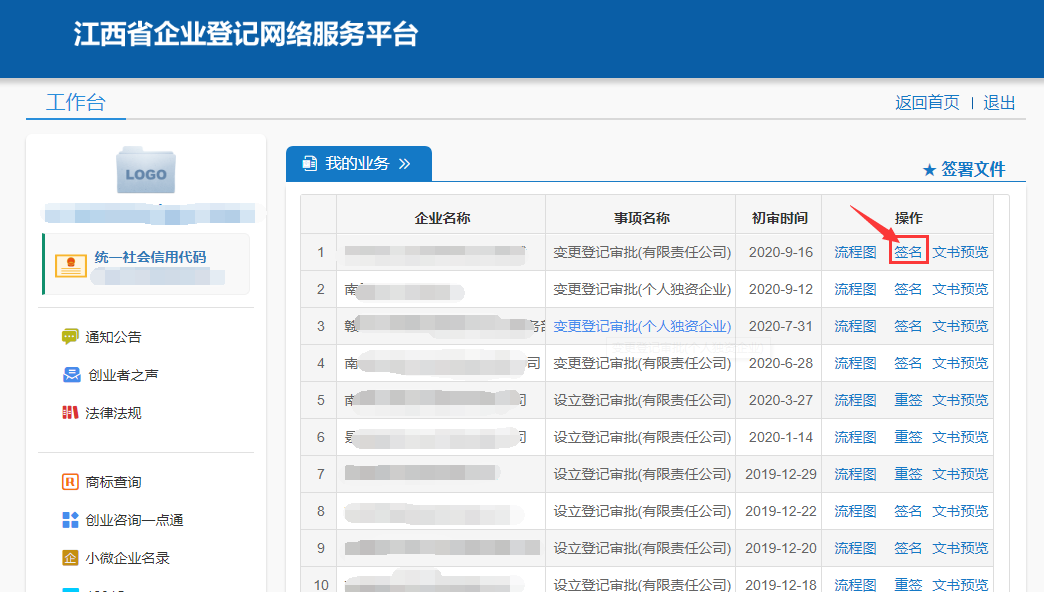
Task: Click the 统一社会信用代码 certificate icon
Action: (70, 265)
